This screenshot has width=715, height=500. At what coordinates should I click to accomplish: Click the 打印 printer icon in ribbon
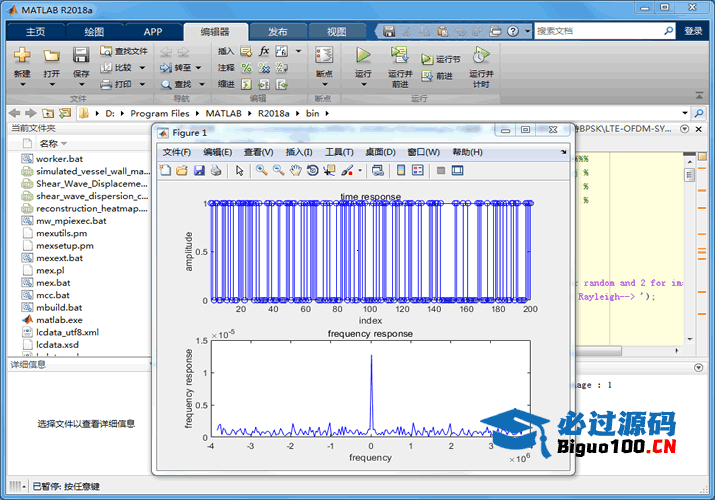pos(106,84)
